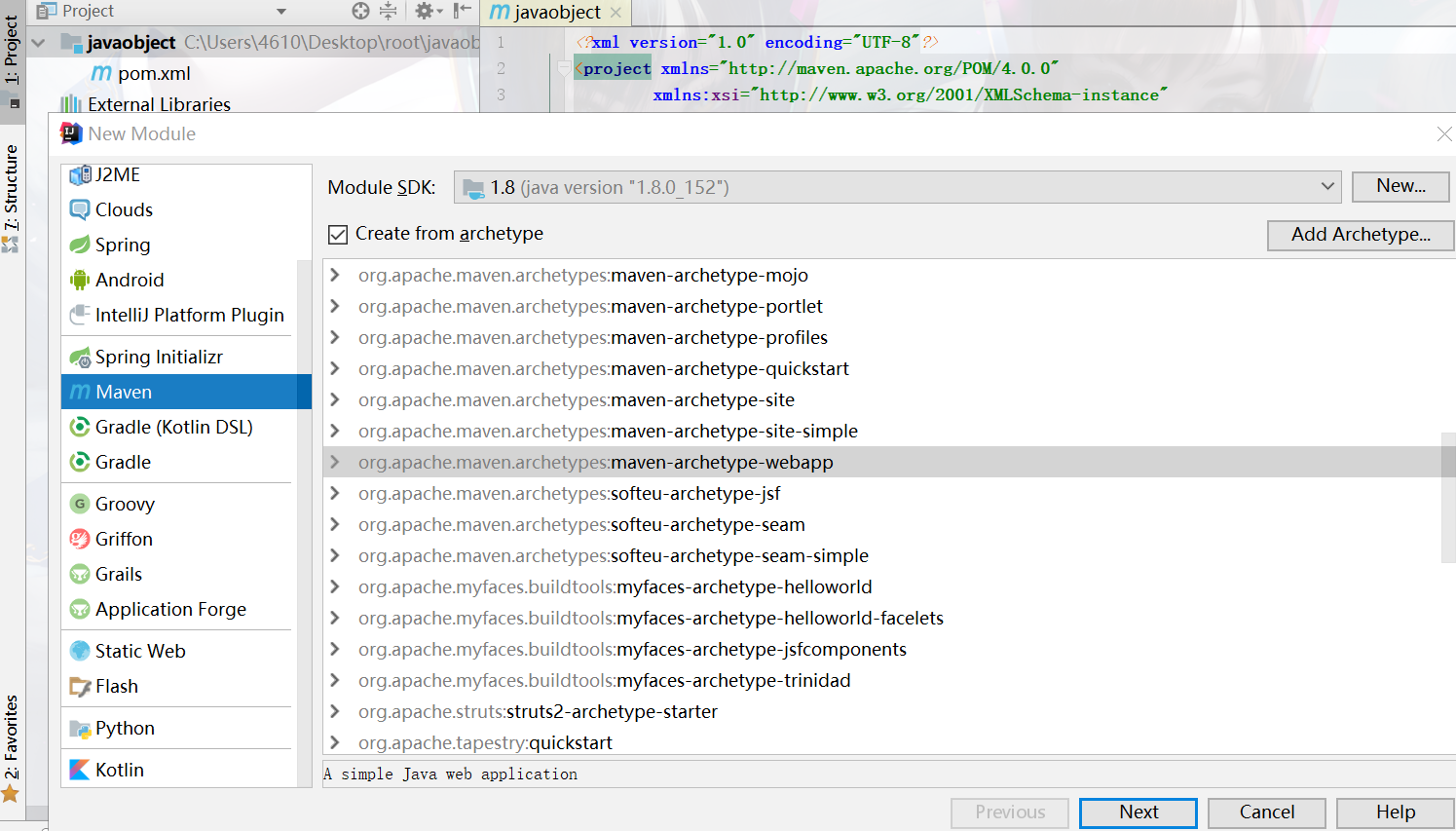Expand the maven-archetype-portlet entry
1456x831 pixels.
pyautogui.click(x=335, y=306)
